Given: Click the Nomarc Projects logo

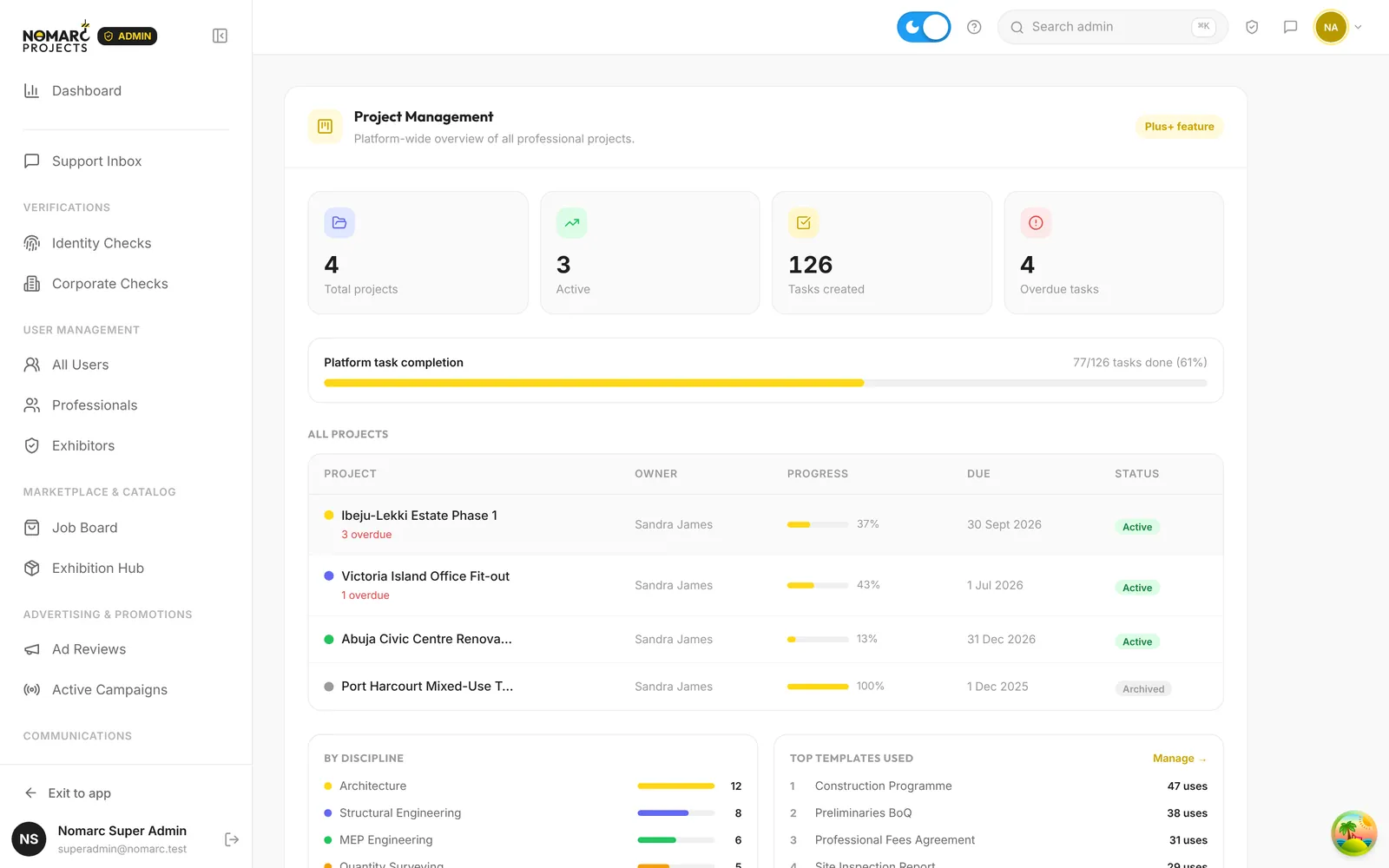Looking at the screenshot, I should [x=56, y=36].
